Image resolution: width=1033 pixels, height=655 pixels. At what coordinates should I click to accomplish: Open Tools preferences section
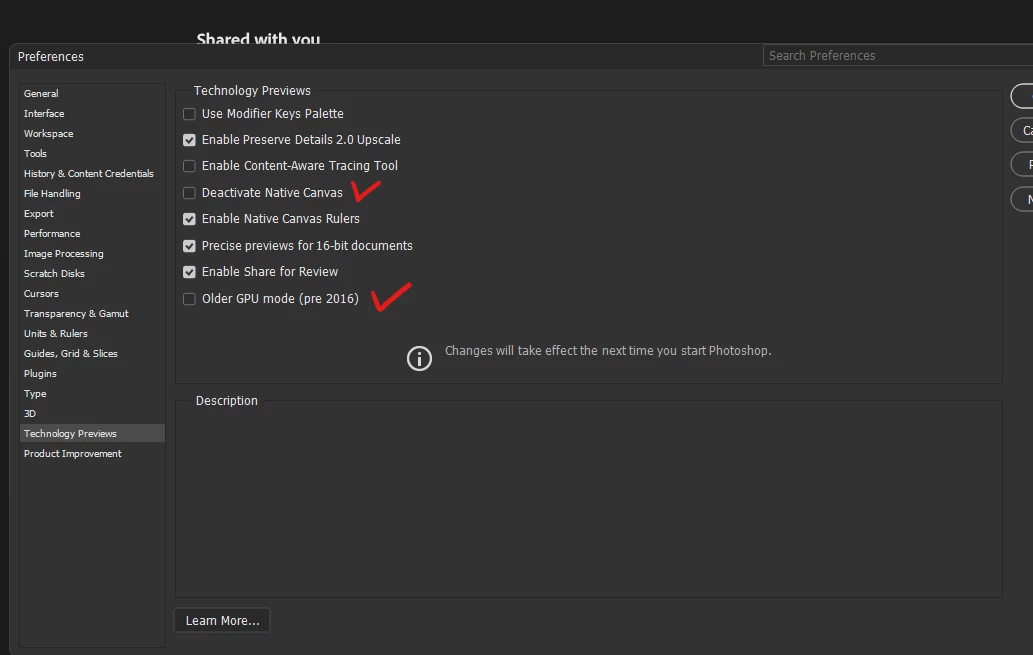pyautogui.click(x=92, y=154)
